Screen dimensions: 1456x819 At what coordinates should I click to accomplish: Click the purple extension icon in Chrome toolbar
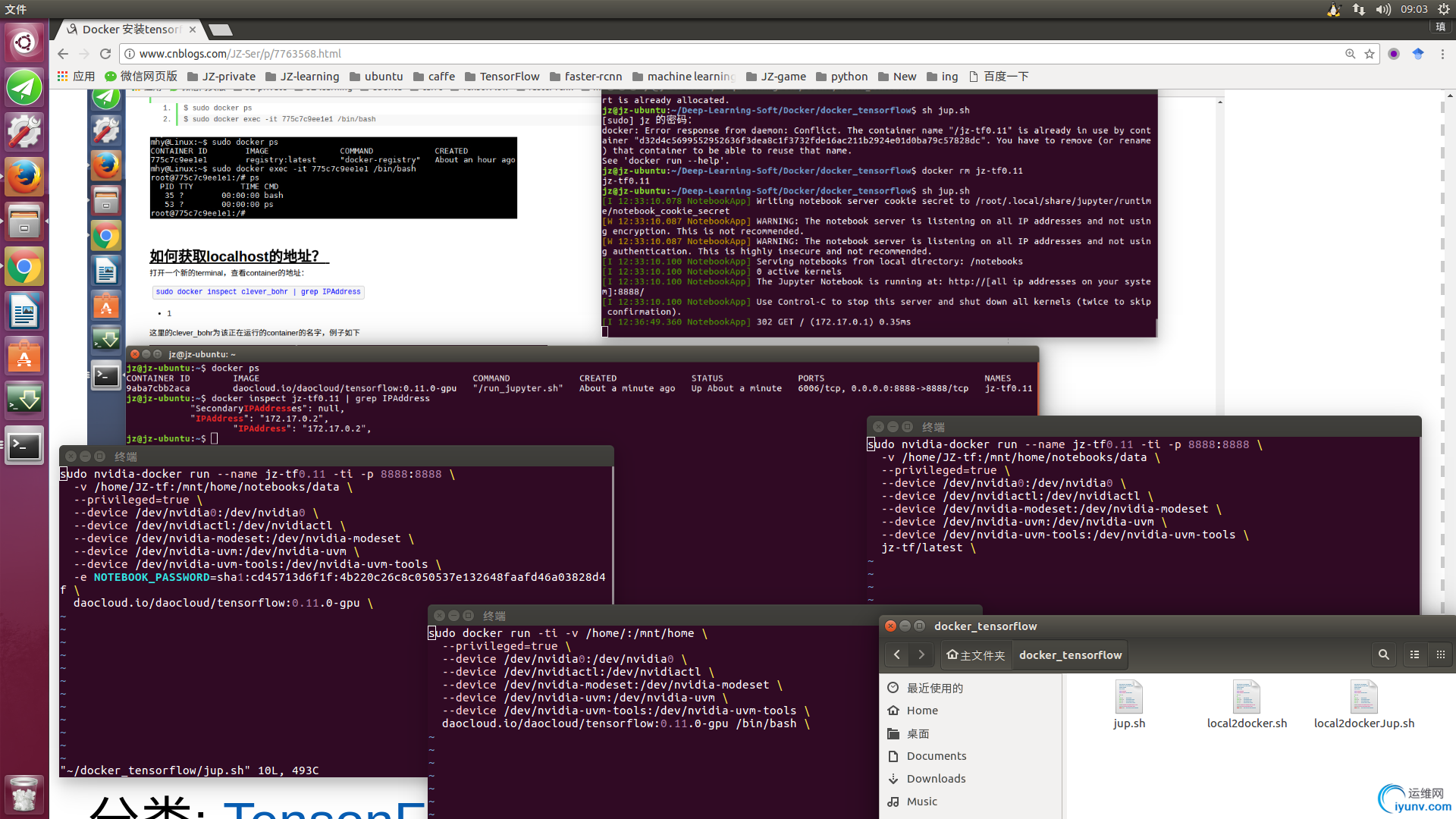(1394, 54)
